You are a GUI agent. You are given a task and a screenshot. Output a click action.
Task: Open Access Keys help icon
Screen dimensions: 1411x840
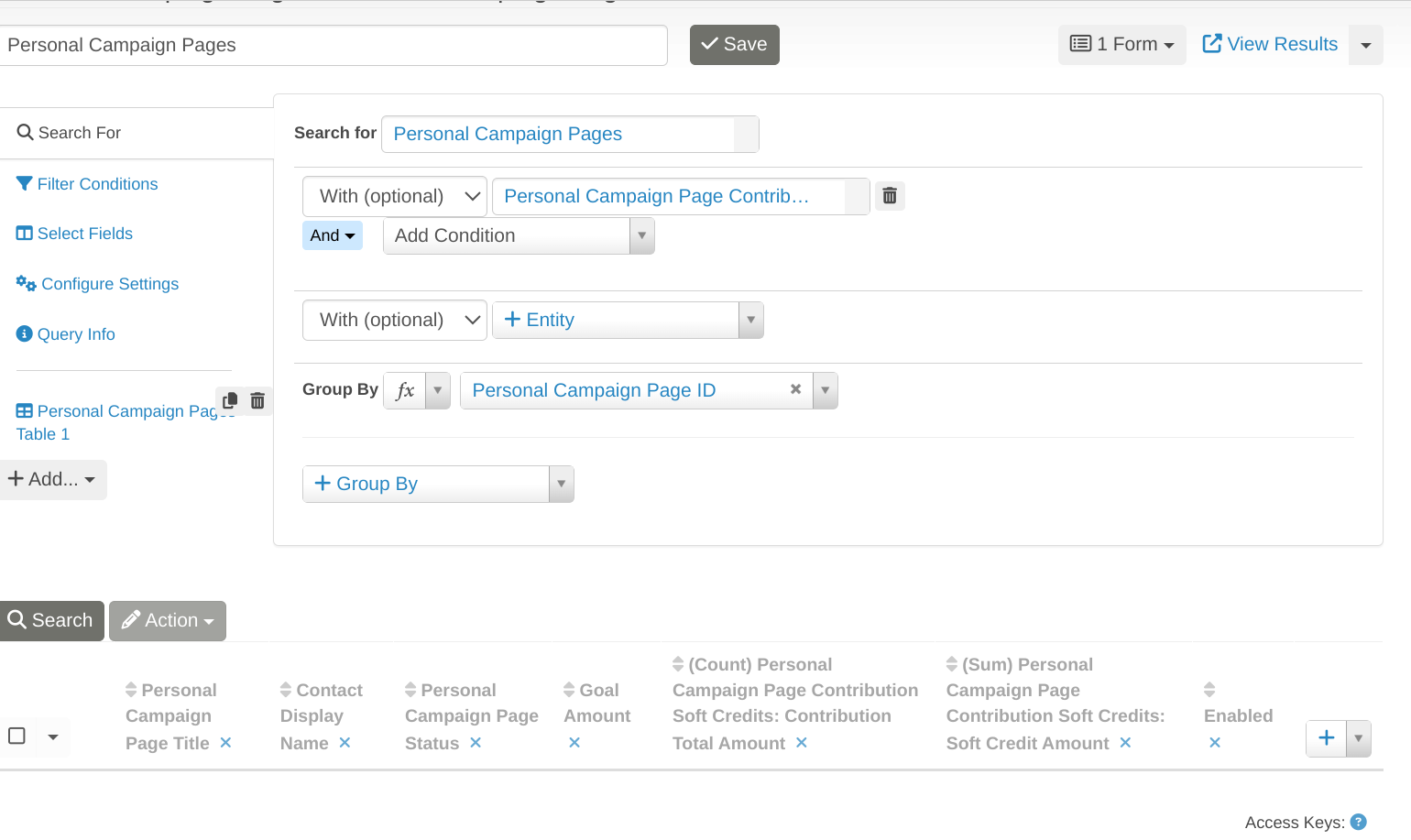point(1359,823)
